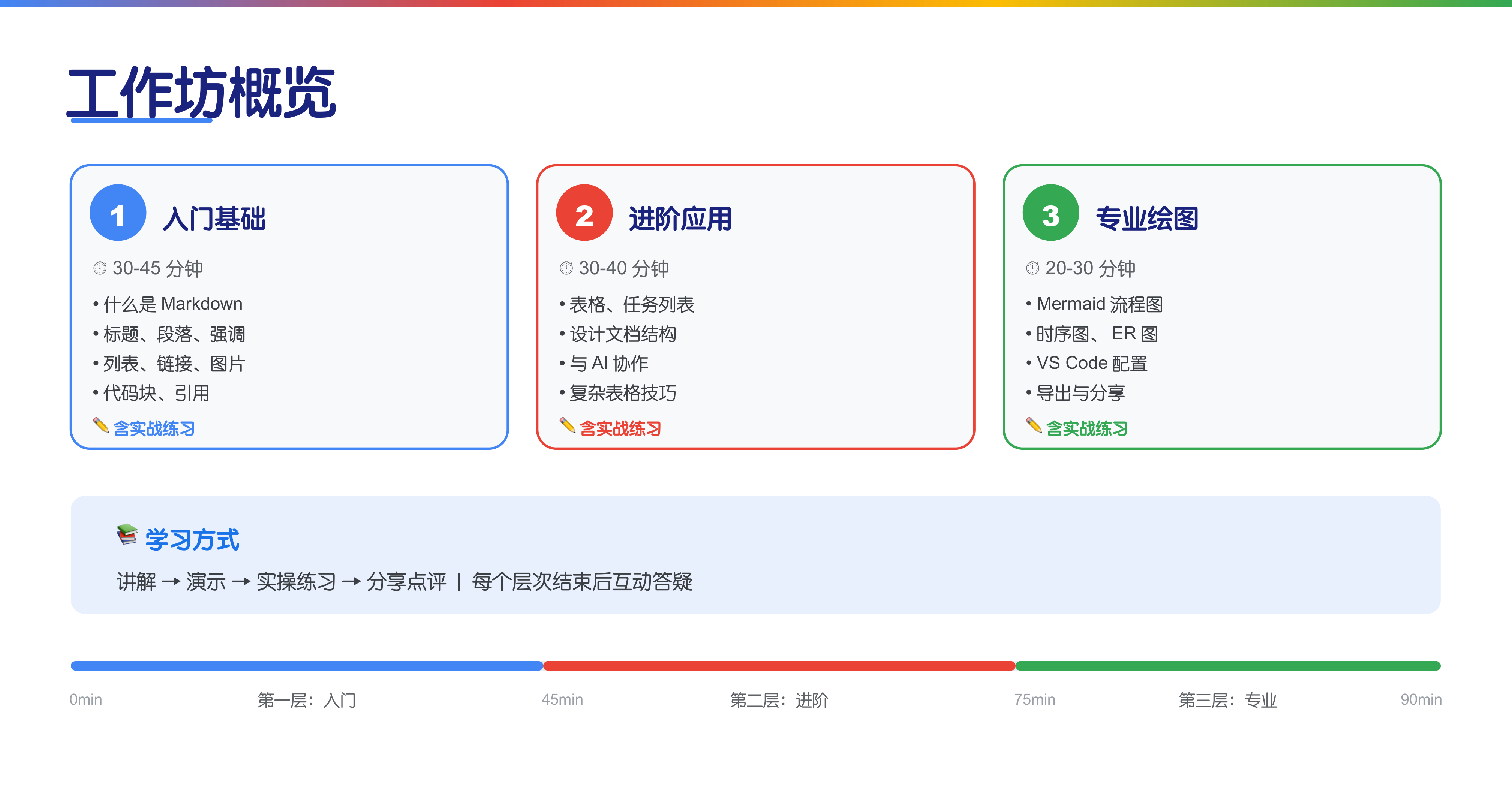Click the blue 含实战练习 label
This screenshot has height=795, width=1512.
pos(154,428)
